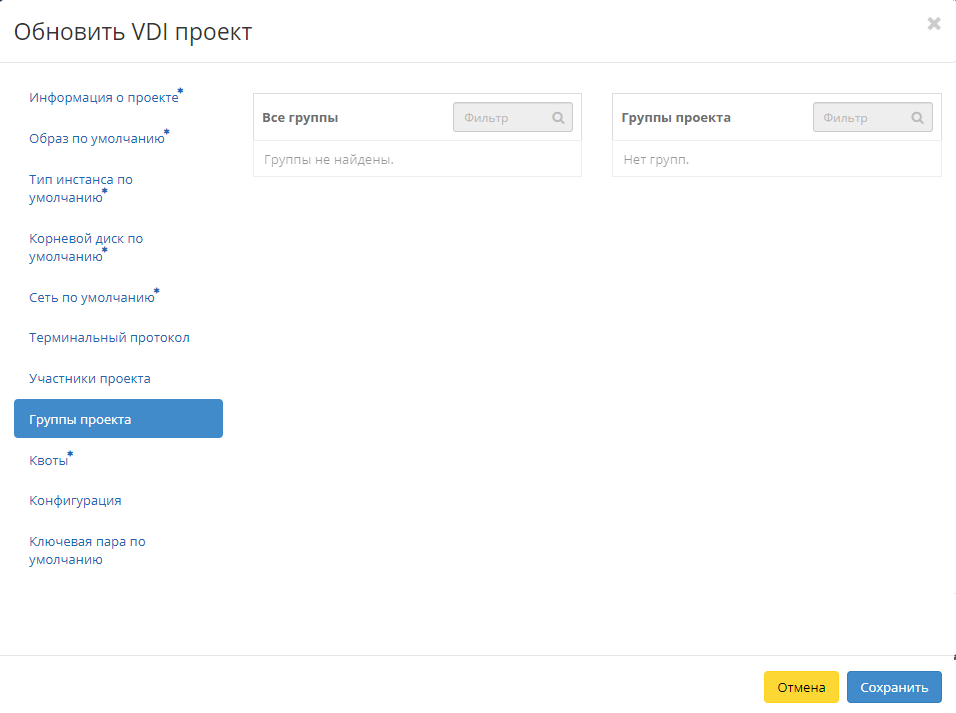This screenshot has width=956, height=713.
Task: Open the Информация о проекте section
Action: pos(103,96)
